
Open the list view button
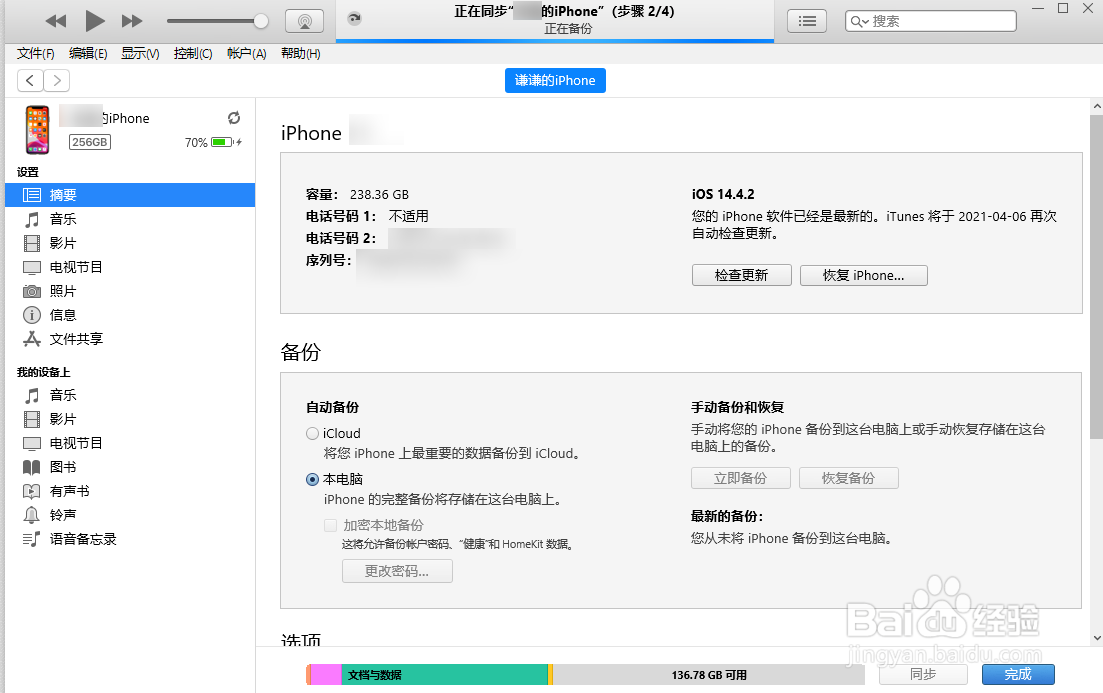(807, 21)
